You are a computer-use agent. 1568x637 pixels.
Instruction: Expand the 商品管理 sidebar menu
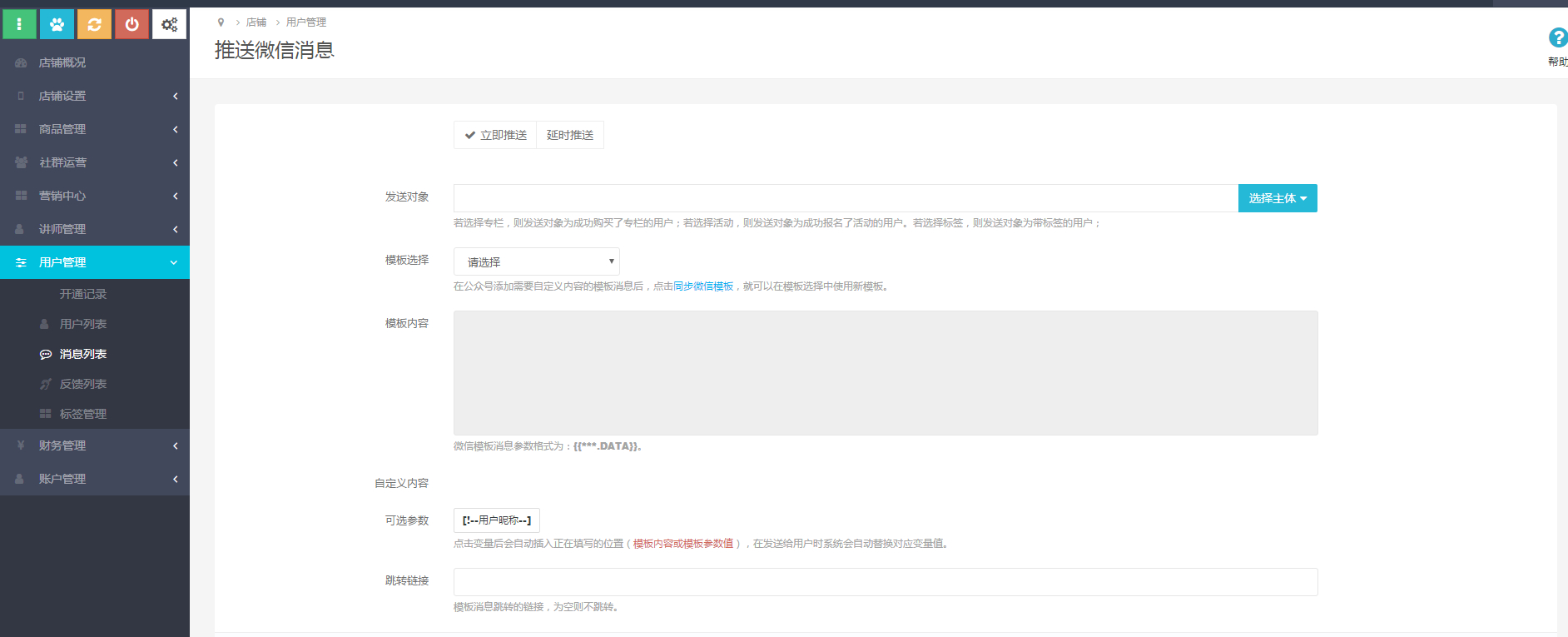point(62,129)
